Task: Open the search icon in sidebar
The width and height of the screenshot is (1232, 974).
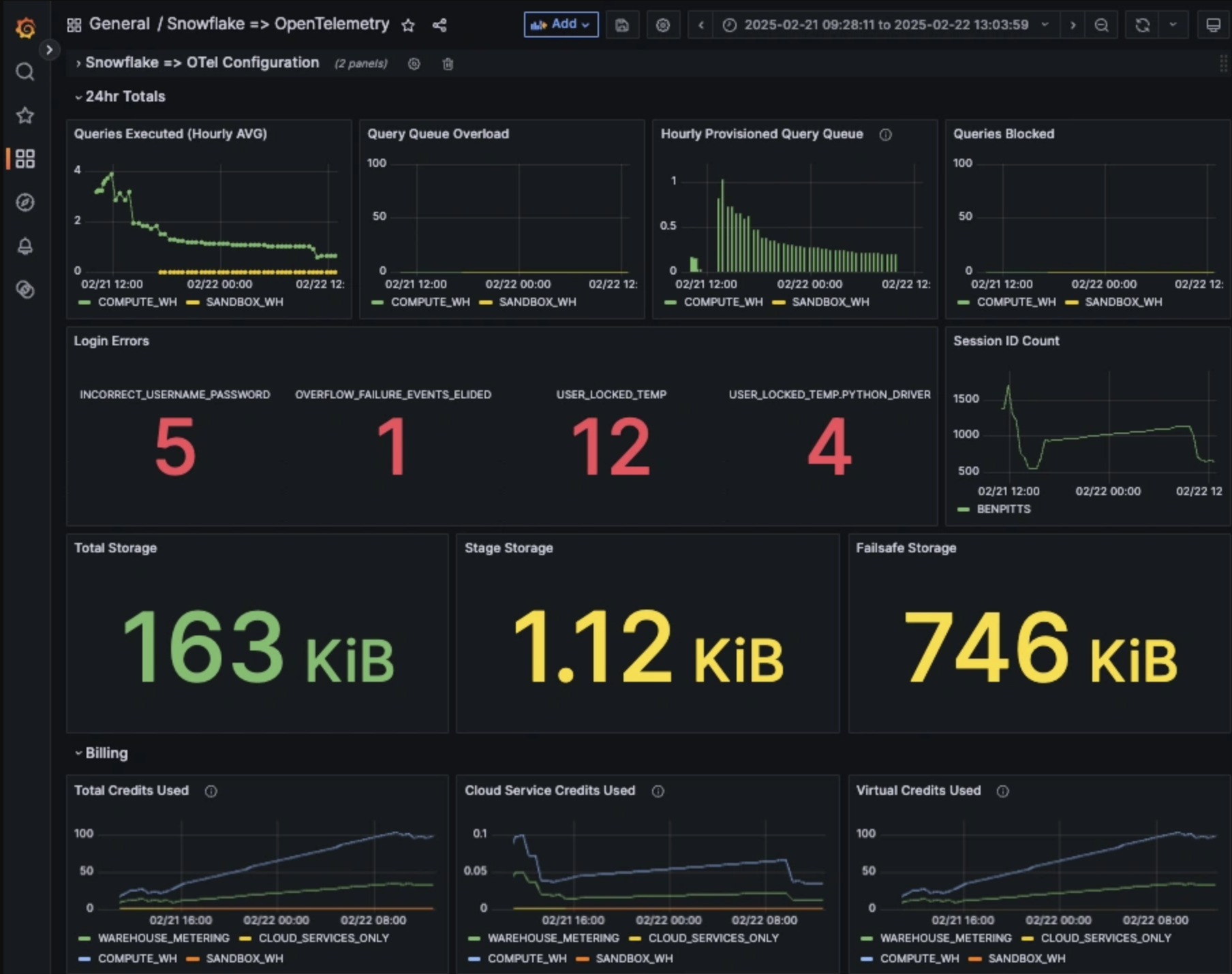Action: click(25, 72)
